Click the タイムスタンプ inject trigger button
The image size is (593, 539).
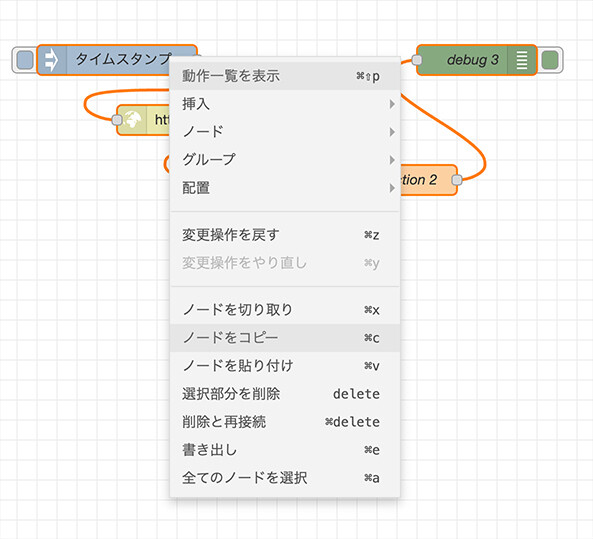(x=25, y=60)
